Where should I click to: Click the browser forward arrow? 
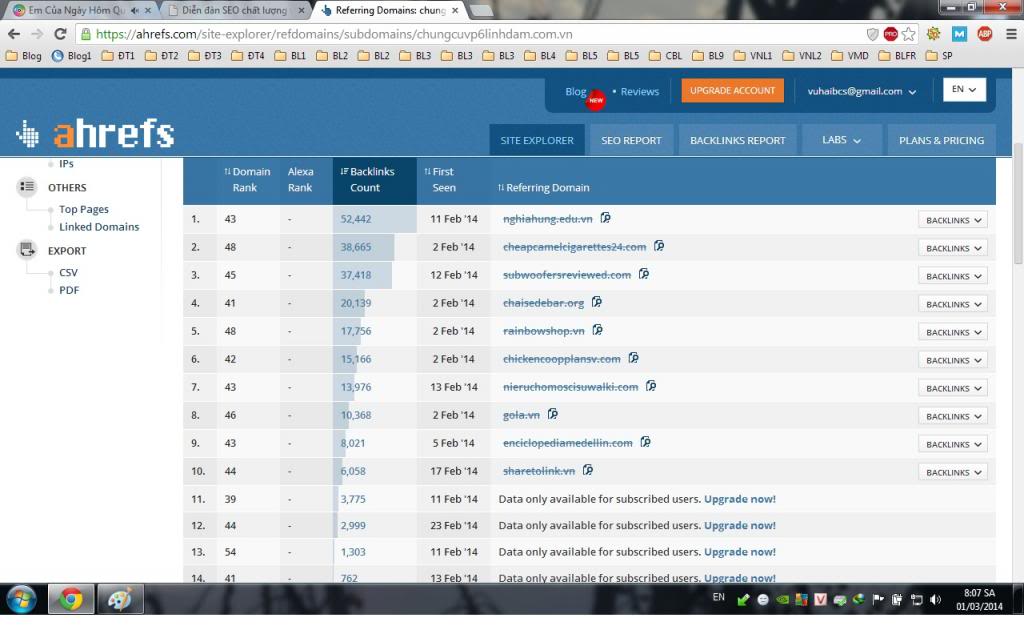click(37, 34)
